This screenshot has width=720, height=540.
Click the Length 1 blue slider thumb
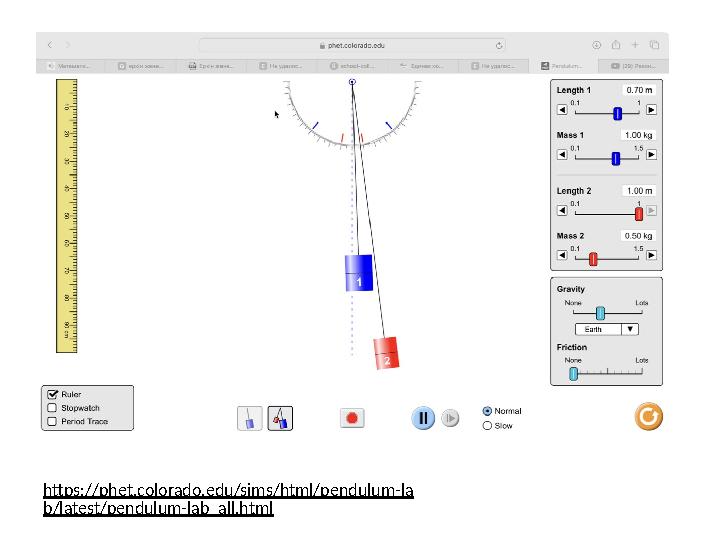click(x=618, y=113)
